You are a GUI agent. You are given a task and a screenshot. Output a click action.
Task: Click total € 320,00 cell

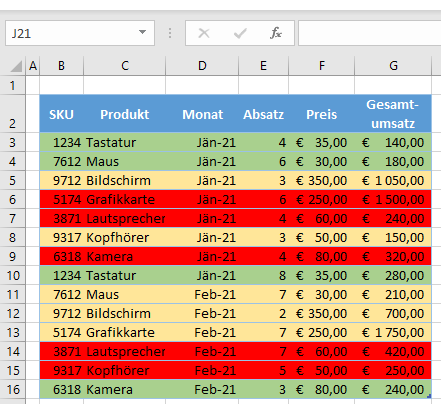coord(393,256)
